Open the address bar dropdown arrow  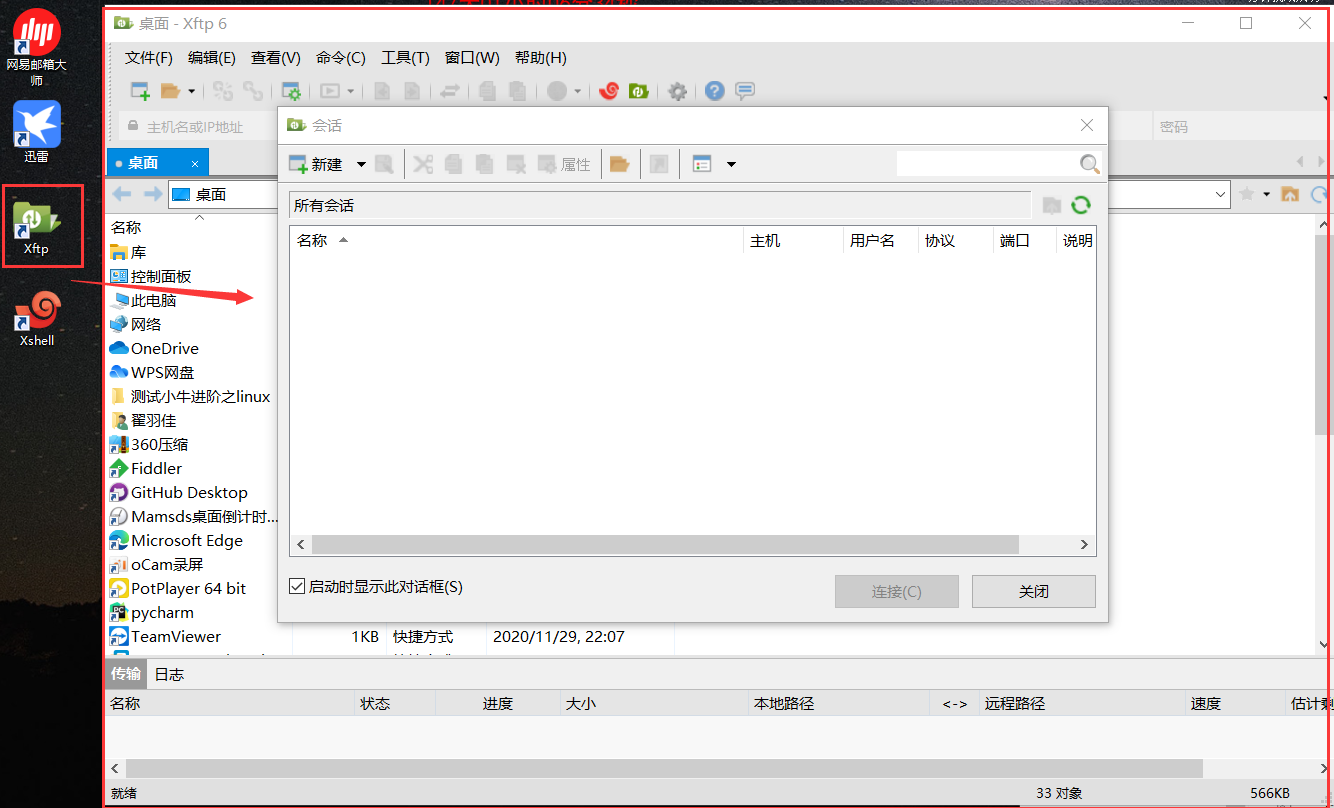point(1219,194)
